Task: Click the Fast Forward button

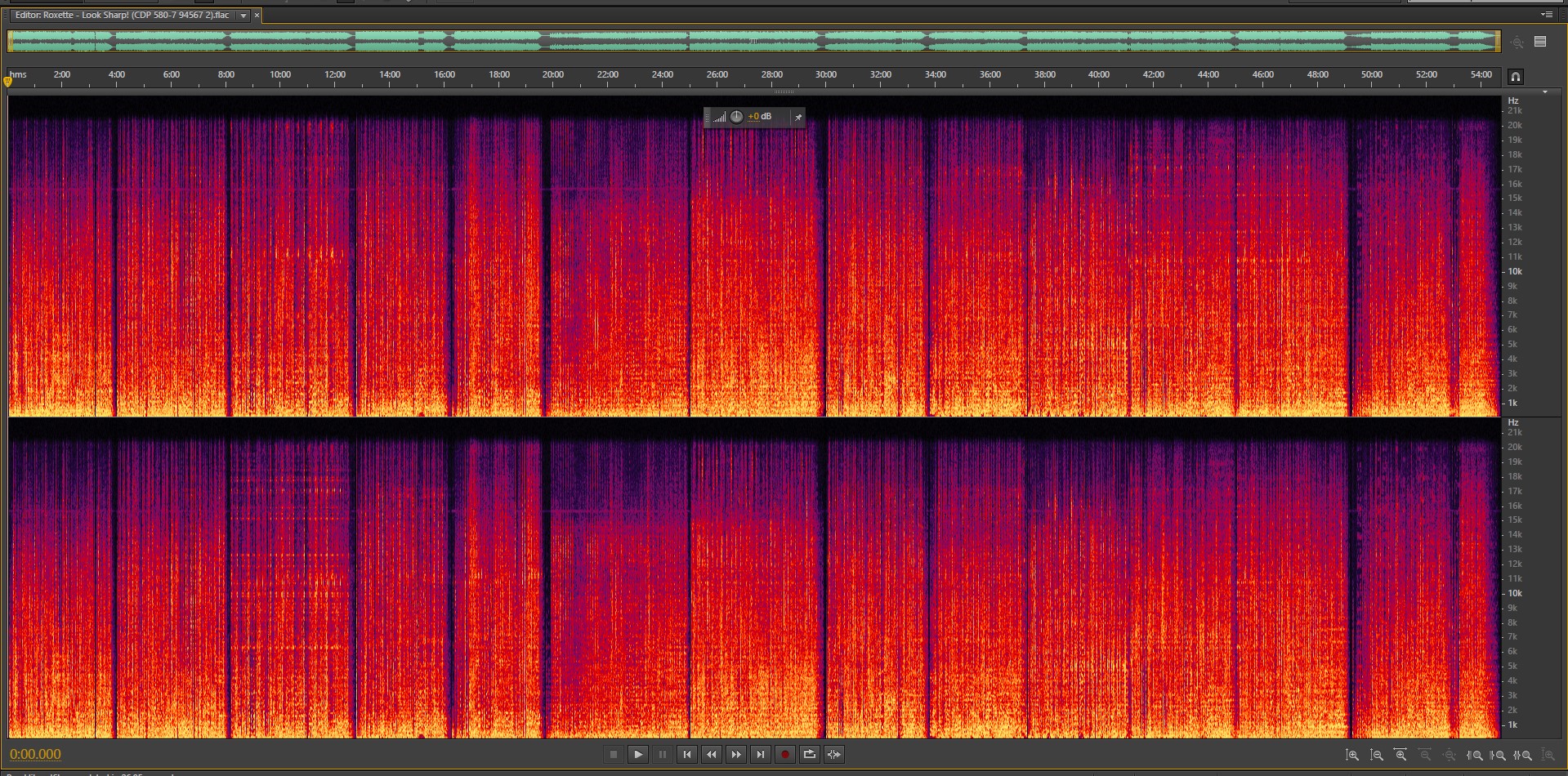Action: [736, 754]
